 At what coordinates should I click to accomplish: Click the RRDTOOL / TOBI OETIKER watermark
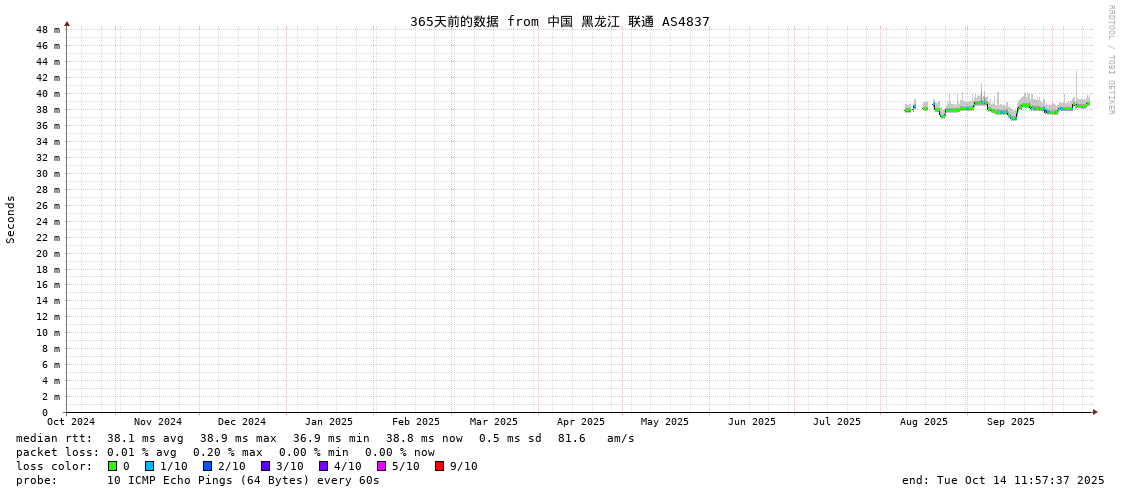pos(1111,60)
